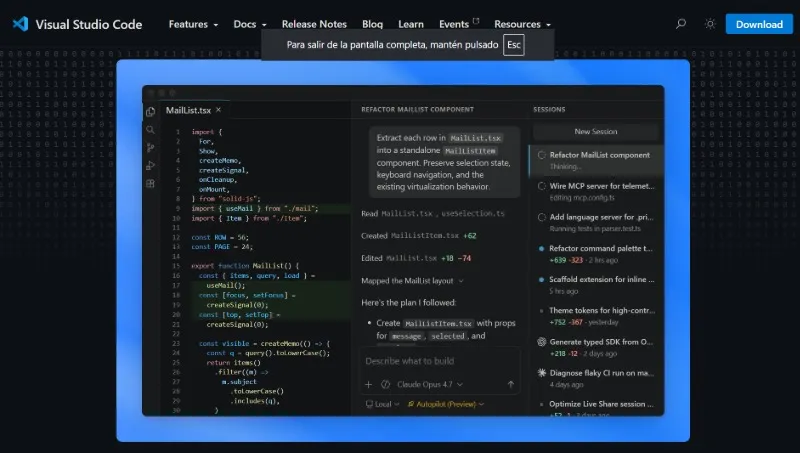Close the MailList.tsx tab with its X

218,110
